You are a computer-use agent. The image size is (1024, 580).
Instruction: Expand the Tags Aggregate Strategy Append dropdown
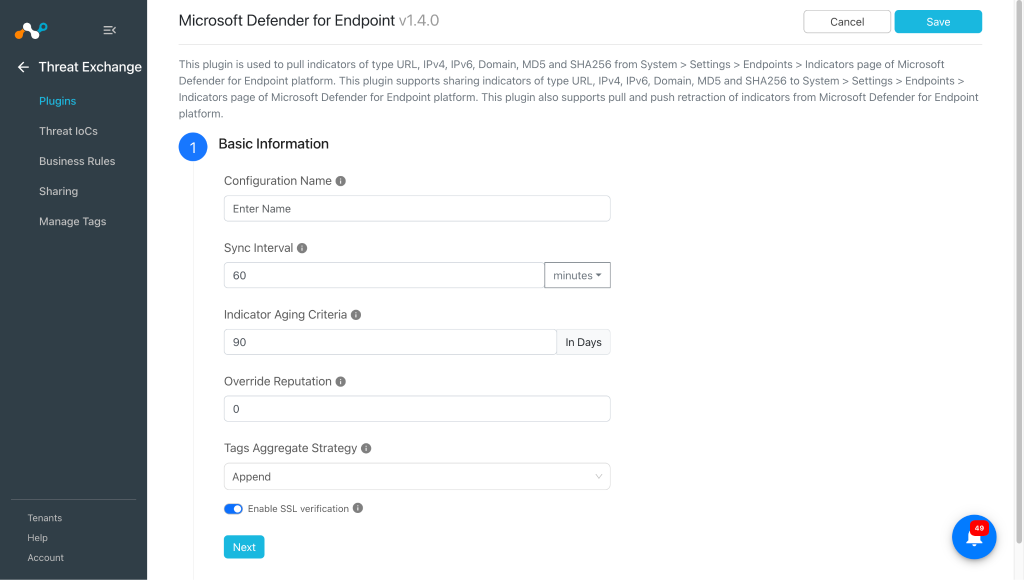tap(417, 477)
